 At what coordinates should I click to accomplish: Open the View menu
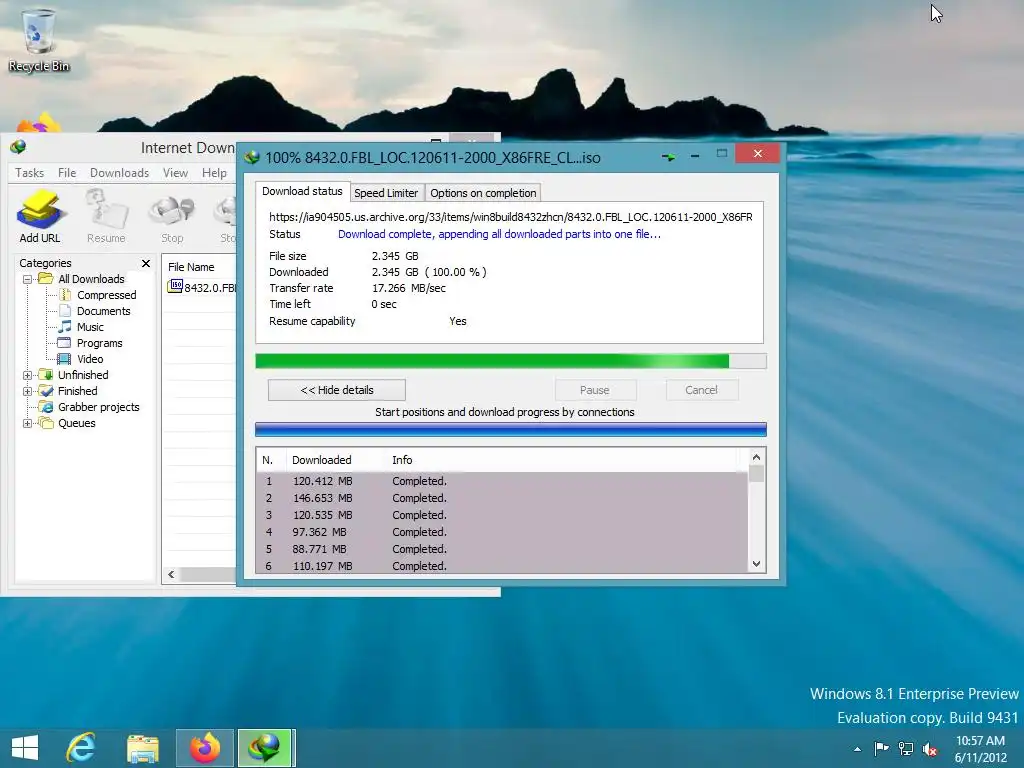[x=175, y=172]
